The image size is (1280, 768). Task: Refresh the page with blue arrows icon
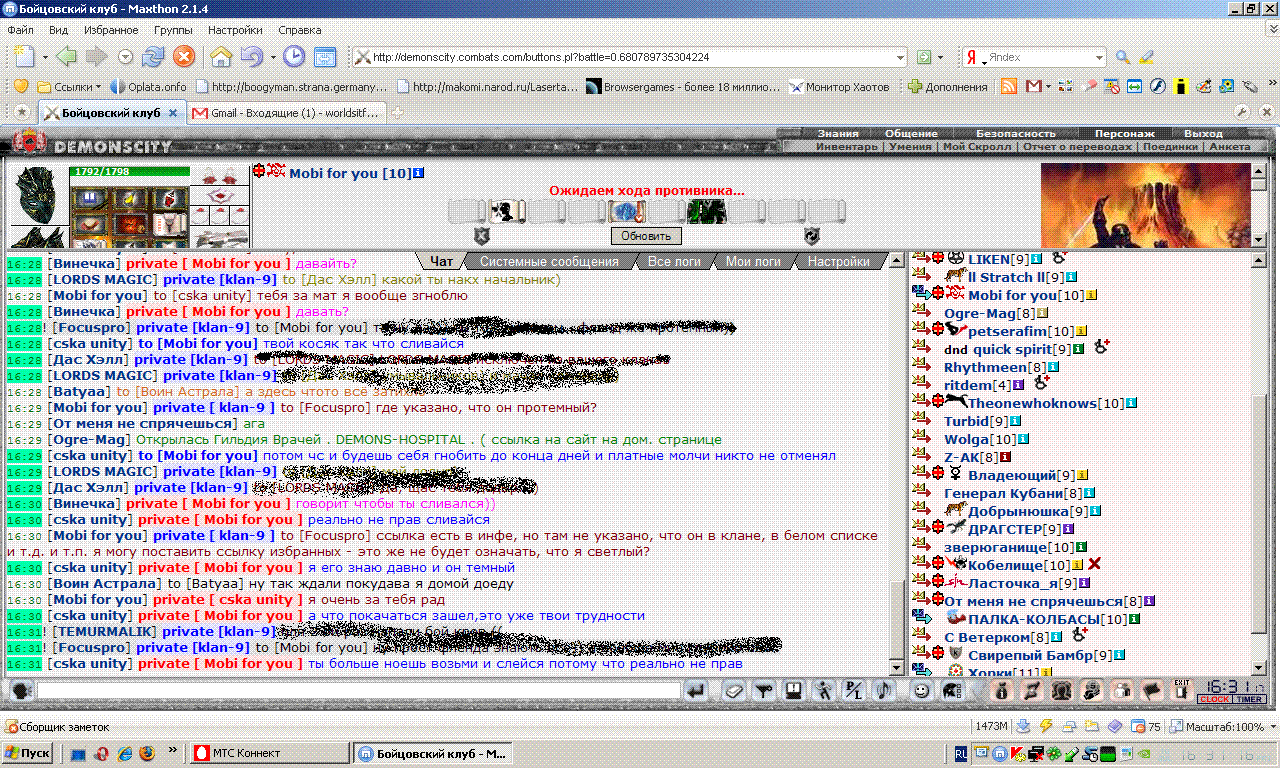tap(153, 57)
